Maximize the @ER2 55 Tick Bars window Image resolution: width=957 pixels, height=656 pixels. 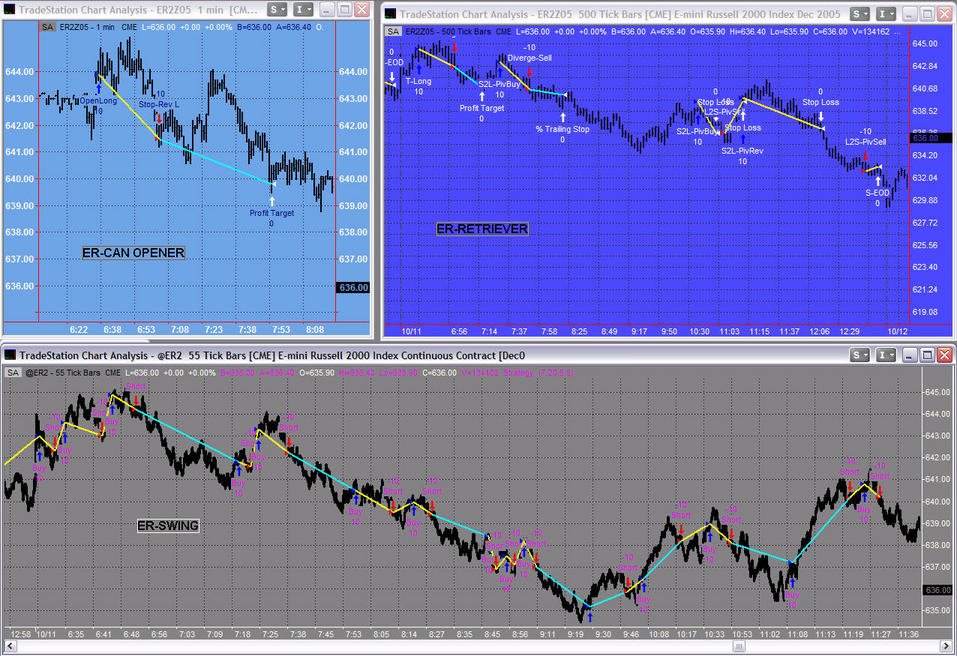pos(927,355)
